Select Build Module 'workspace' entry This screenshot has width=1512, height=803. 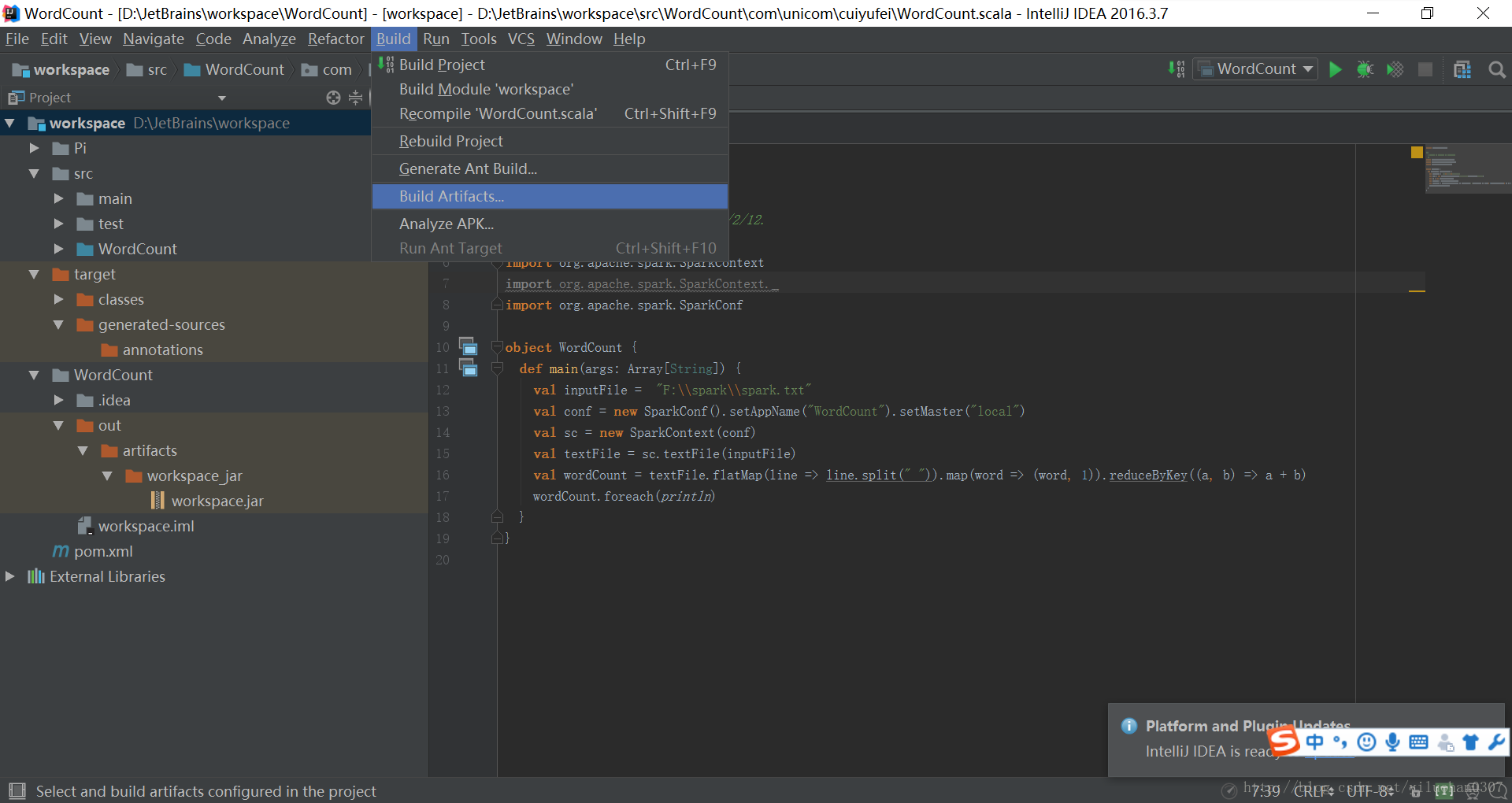click(x=550, y=89)
